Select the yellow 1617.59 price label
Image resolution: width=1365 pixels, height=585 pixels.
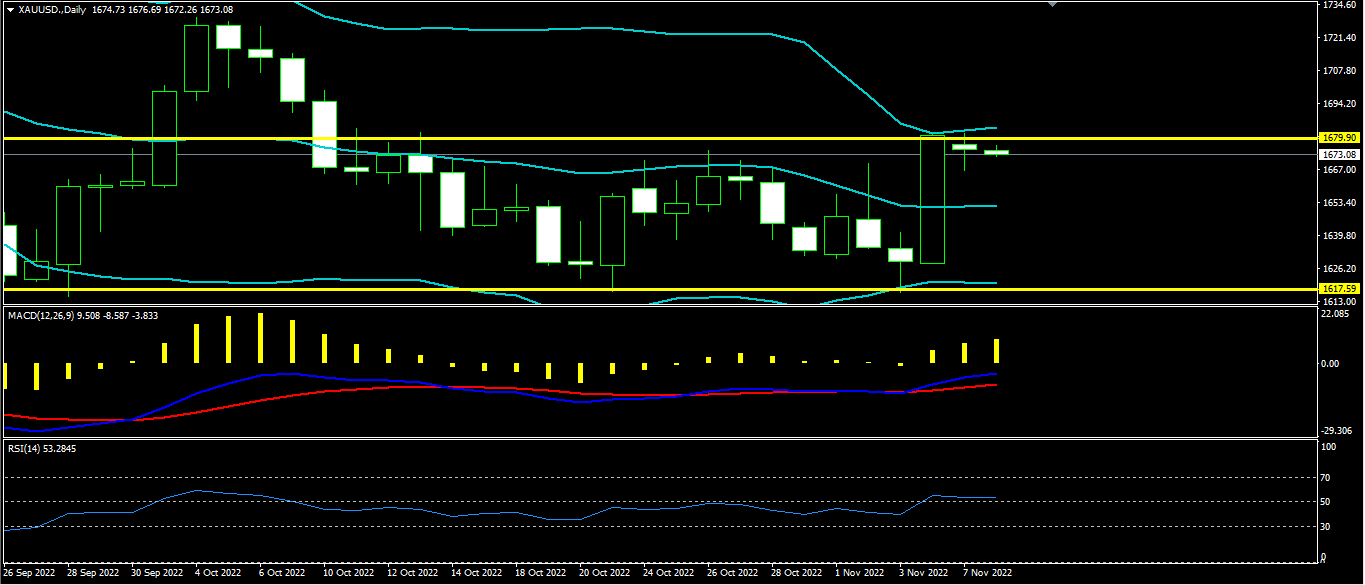point(1337,289)
